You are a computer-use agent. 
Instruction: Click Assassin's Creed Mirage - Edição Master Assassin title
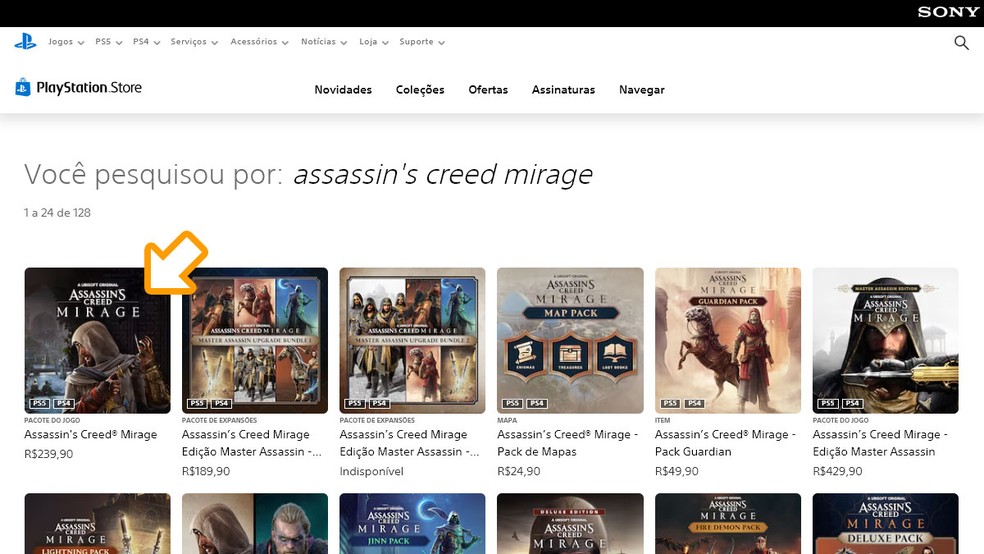tap(880, 443)
